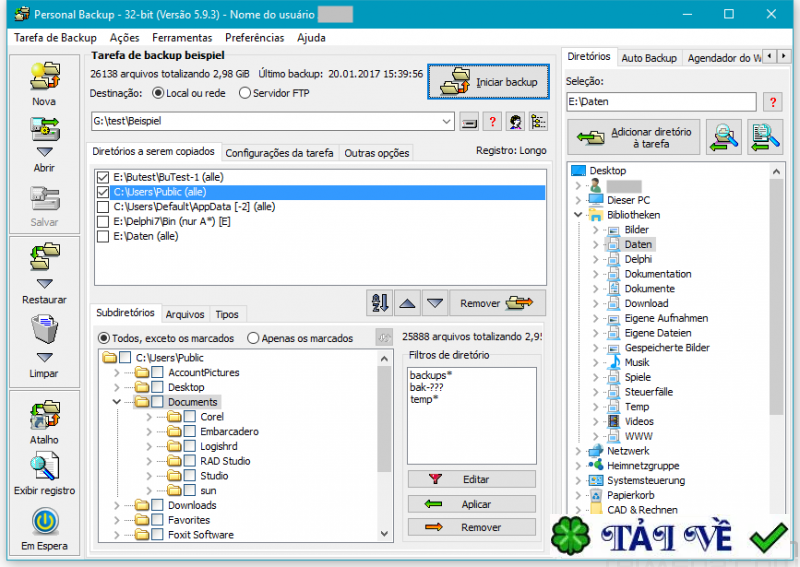Check the E:\Daten (alle) checkbox

(103, 237)
